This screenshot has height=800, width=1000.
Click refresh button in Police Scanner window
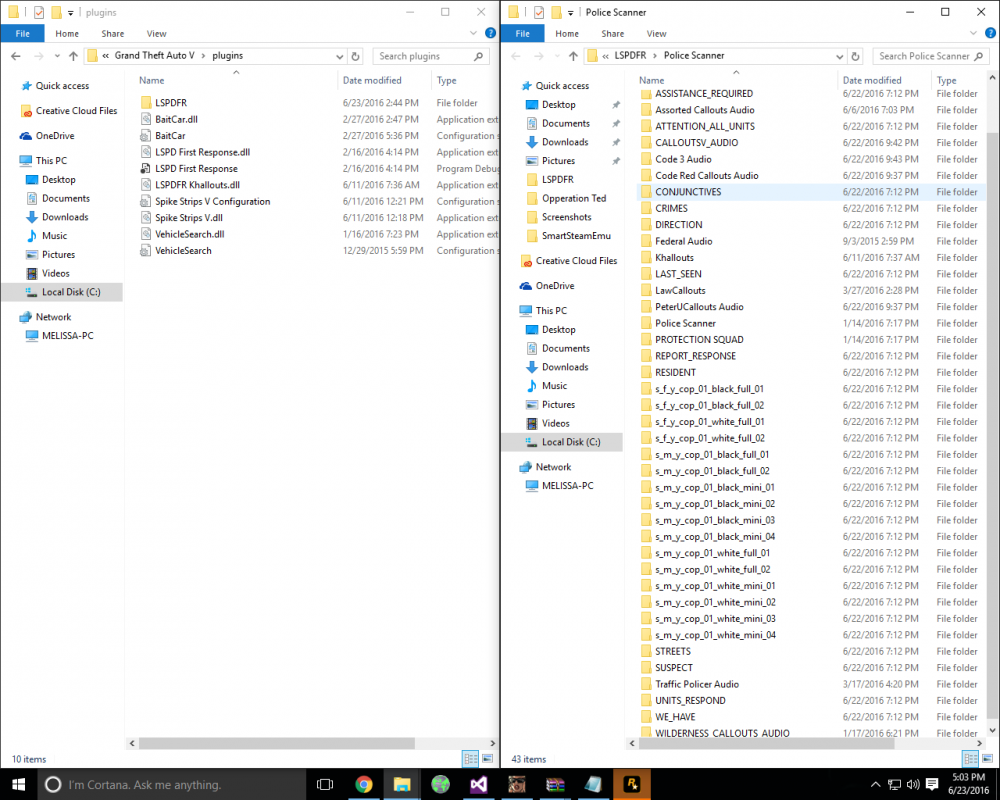tap(855, 56)
